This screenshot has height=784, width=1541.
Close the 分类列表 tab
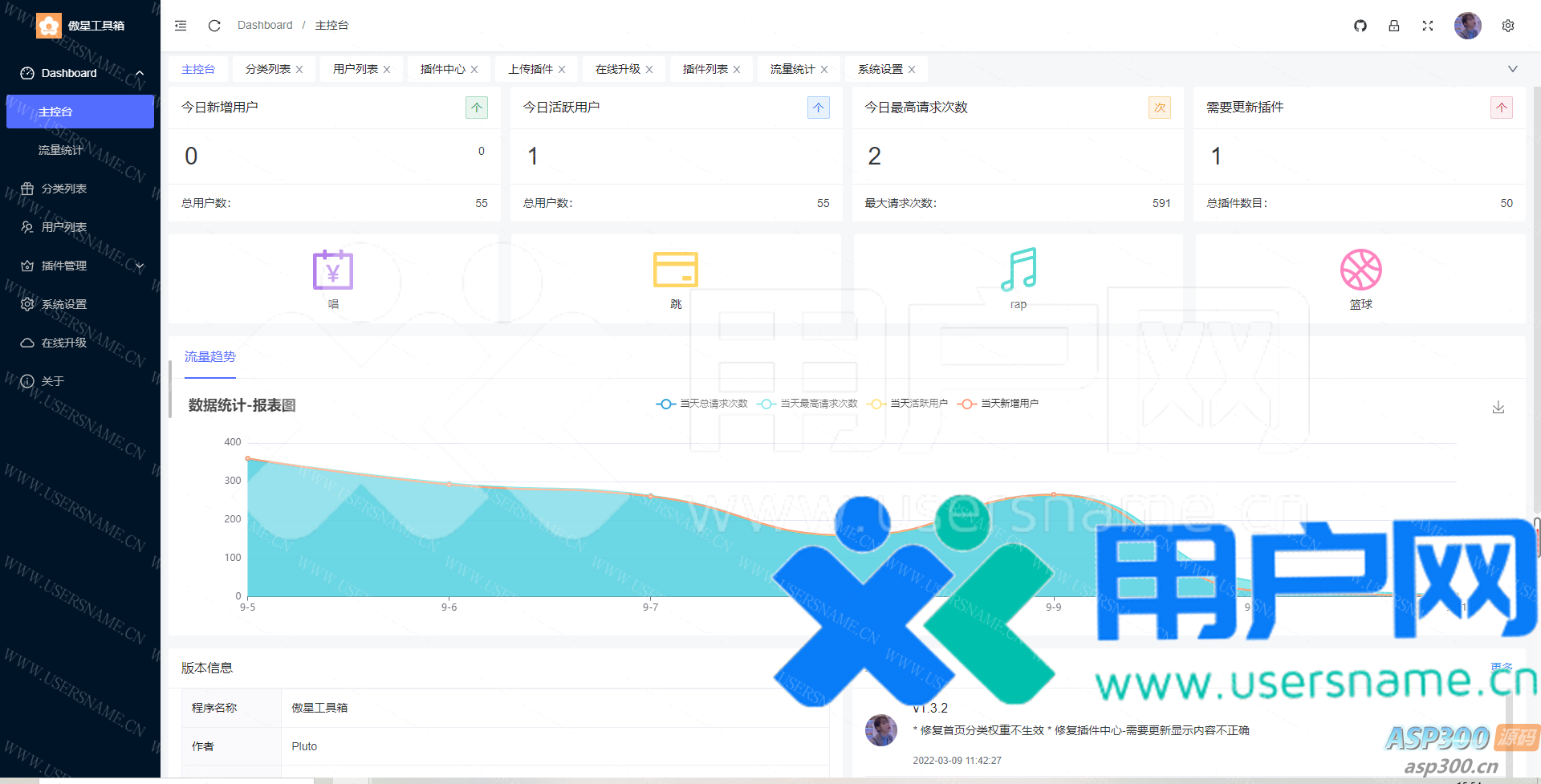click(x=299, y=70)
